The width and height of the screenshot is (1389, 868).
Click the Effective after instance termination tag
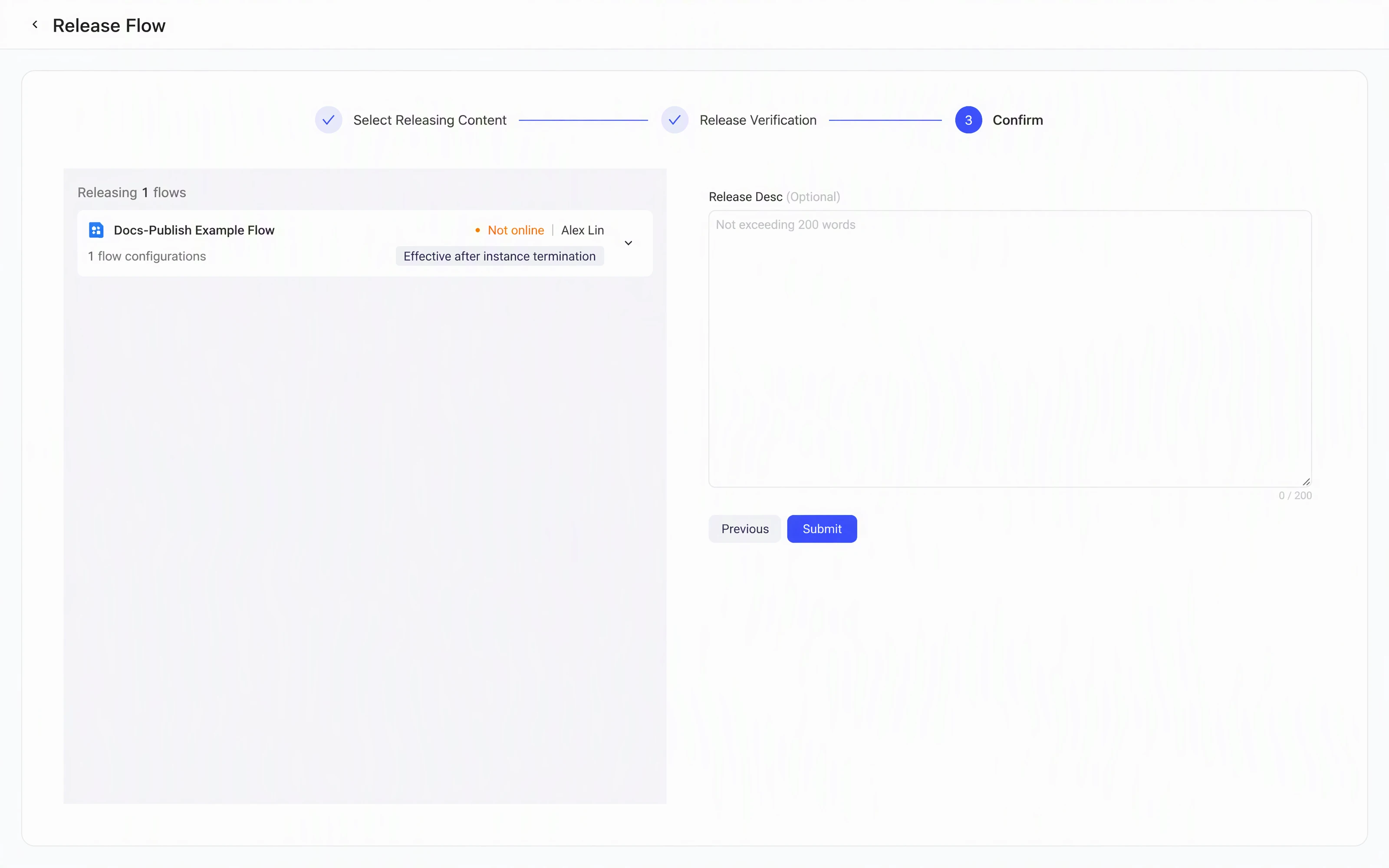(x=499, y=256)
